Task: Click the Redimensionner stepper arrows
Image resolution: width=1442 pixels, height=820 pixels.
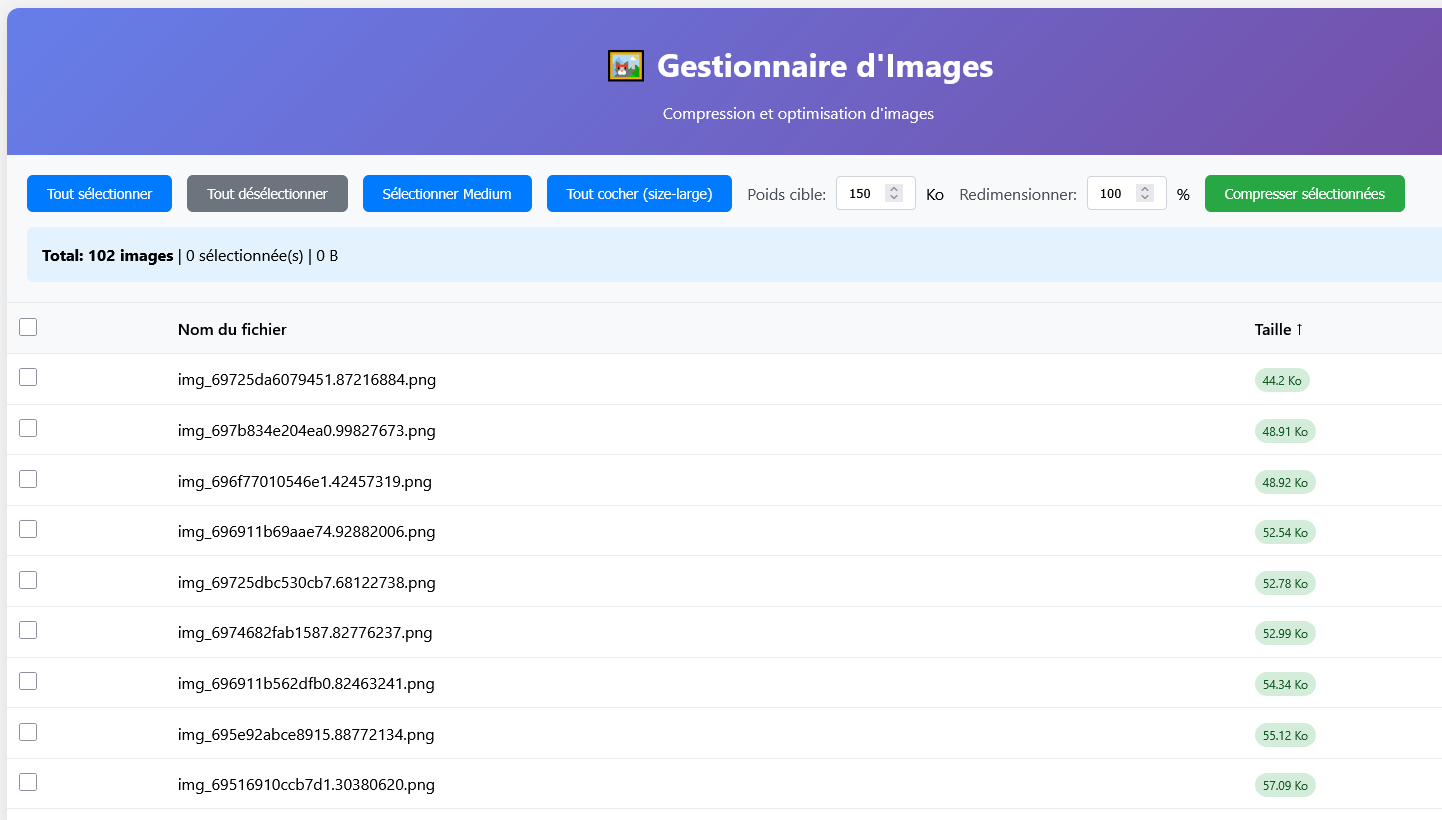Action: tap(1145, 194)
